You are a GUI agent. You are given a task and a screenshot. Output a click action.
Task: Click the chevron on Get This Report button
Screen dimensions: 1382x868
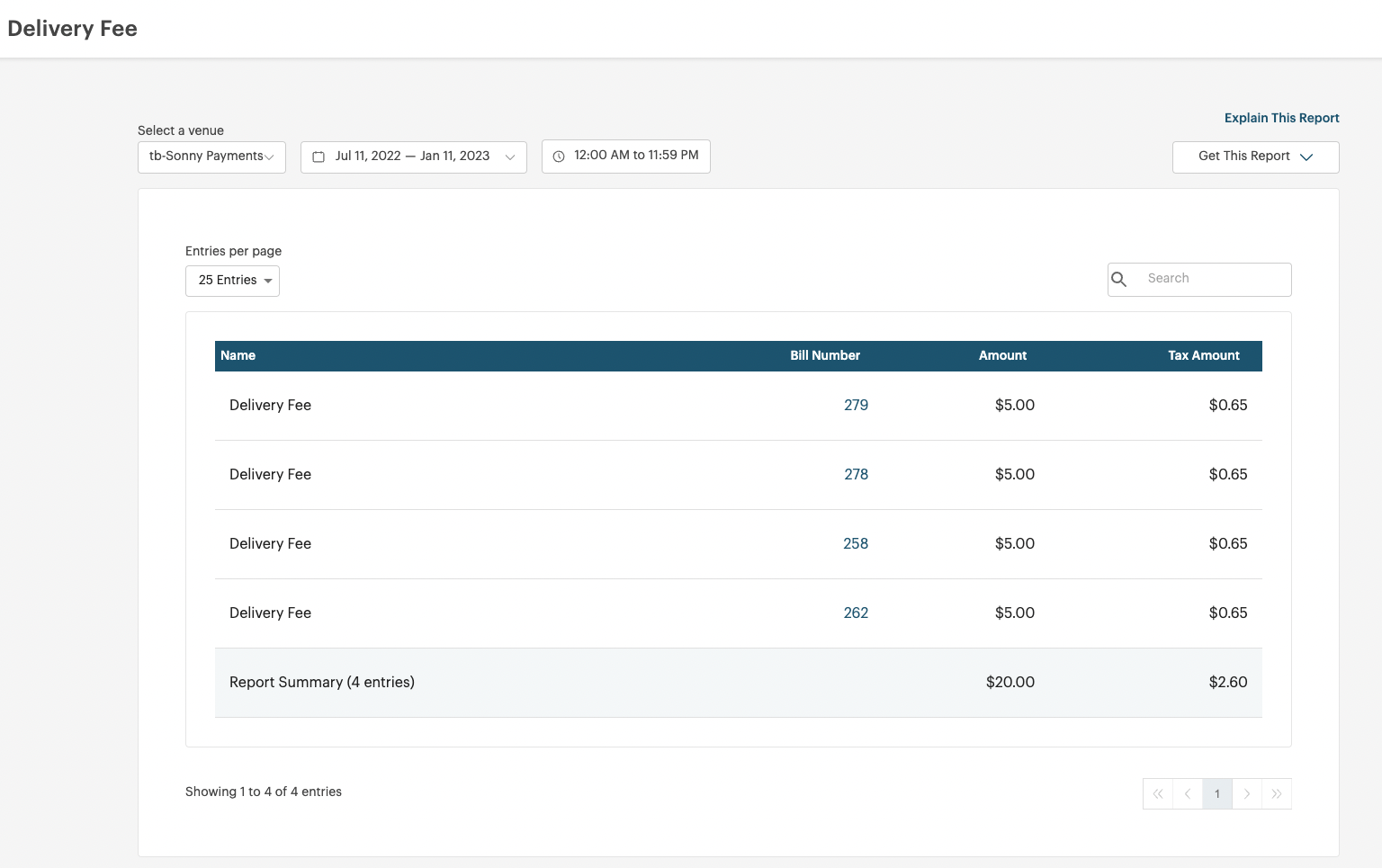coord(1307,157)
